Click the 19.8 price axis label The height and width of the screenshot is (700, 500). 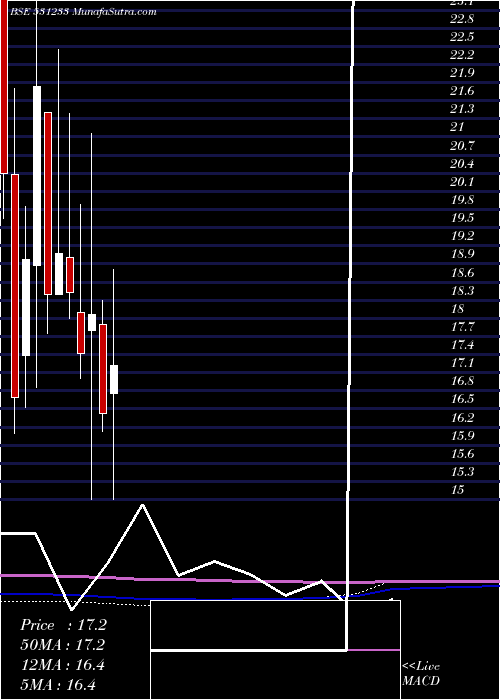pyautogui.click(x=462, y=200)
